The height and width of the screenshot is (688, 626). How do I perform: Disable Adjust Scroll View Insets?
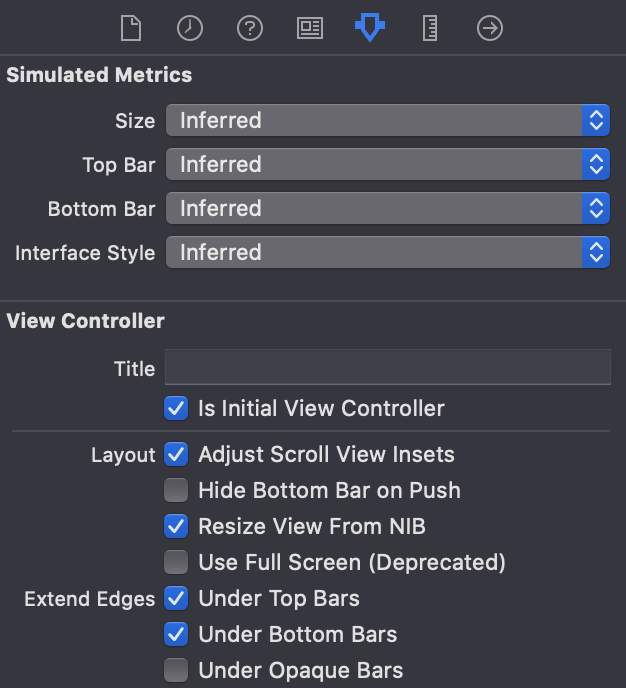(176, 454)
